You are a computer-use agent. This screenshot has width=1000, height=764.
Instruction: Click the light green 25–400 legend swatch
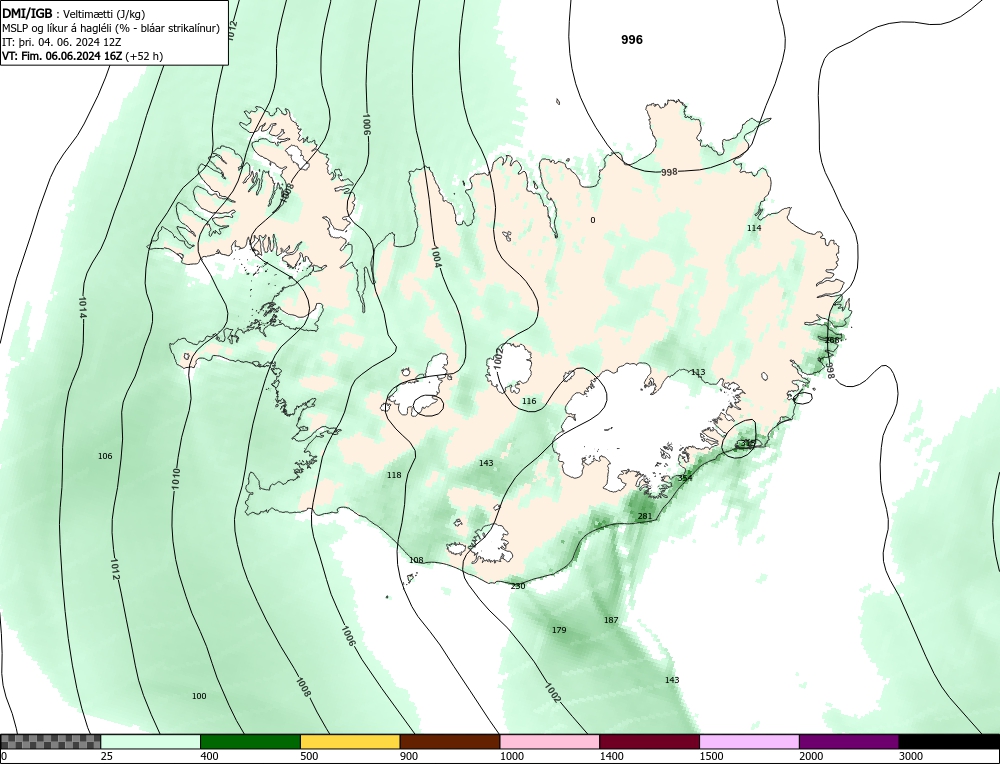tap(151, 741)
